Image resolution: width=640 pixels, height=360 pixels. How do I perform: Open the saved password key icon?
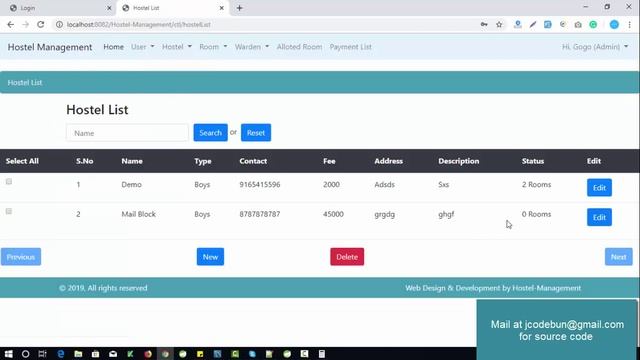point(484,24)
